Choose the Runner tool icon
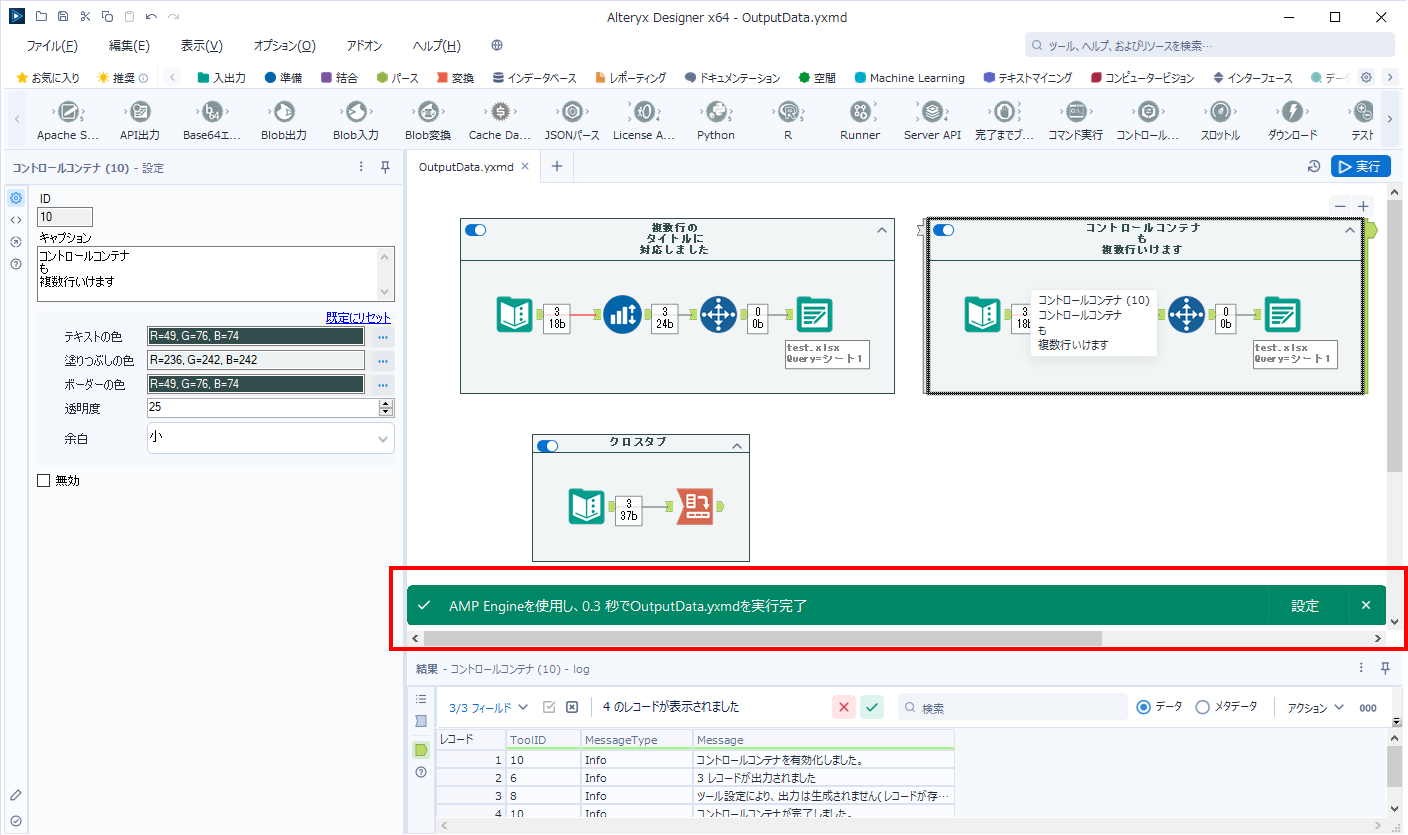The width and height of the screenshot is (1408, 835). tap(860, 112)
